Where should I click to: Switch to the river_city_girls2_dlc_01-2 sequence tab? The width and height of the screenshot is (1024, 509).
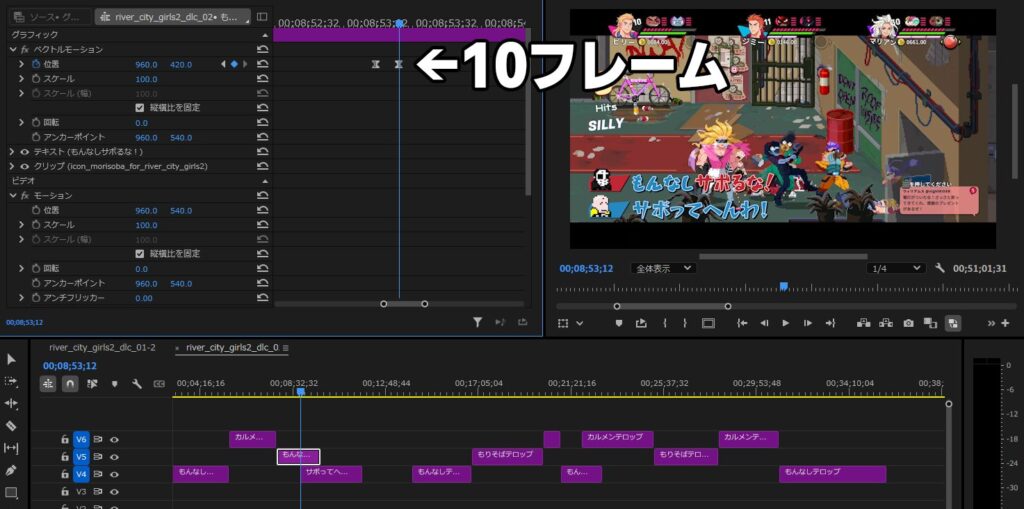tap(102, 348)
